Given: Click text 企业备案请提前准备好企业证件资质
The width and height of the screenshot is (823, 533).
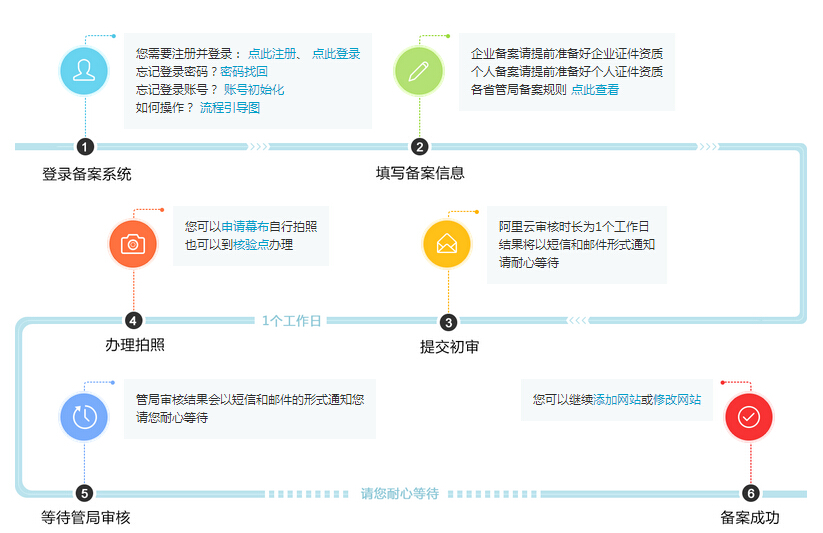Looking at the screenshot, I should [x=567, y=54].
